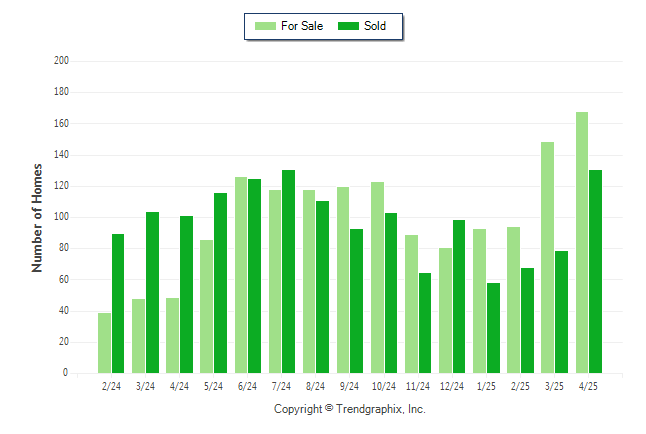Screen dimensions: 646x434
Task: Select the Sold legend label
Action: click(375, 26)
